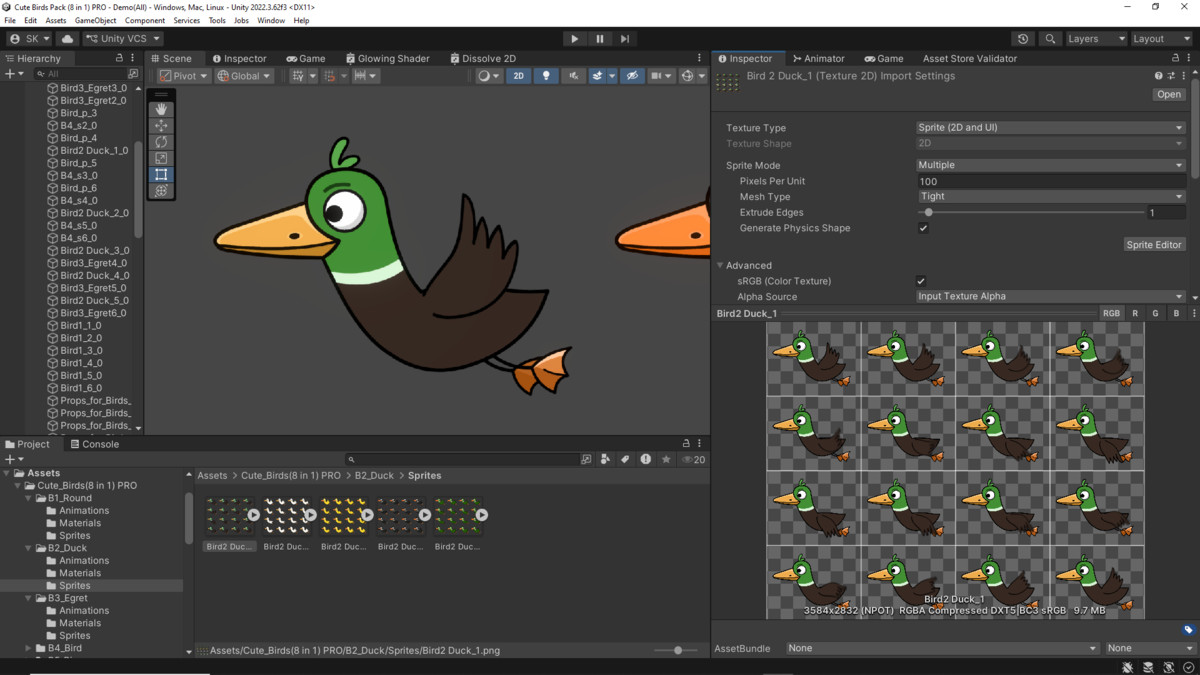Toggle 2D view mode in Scene

[x=518, y=76]
